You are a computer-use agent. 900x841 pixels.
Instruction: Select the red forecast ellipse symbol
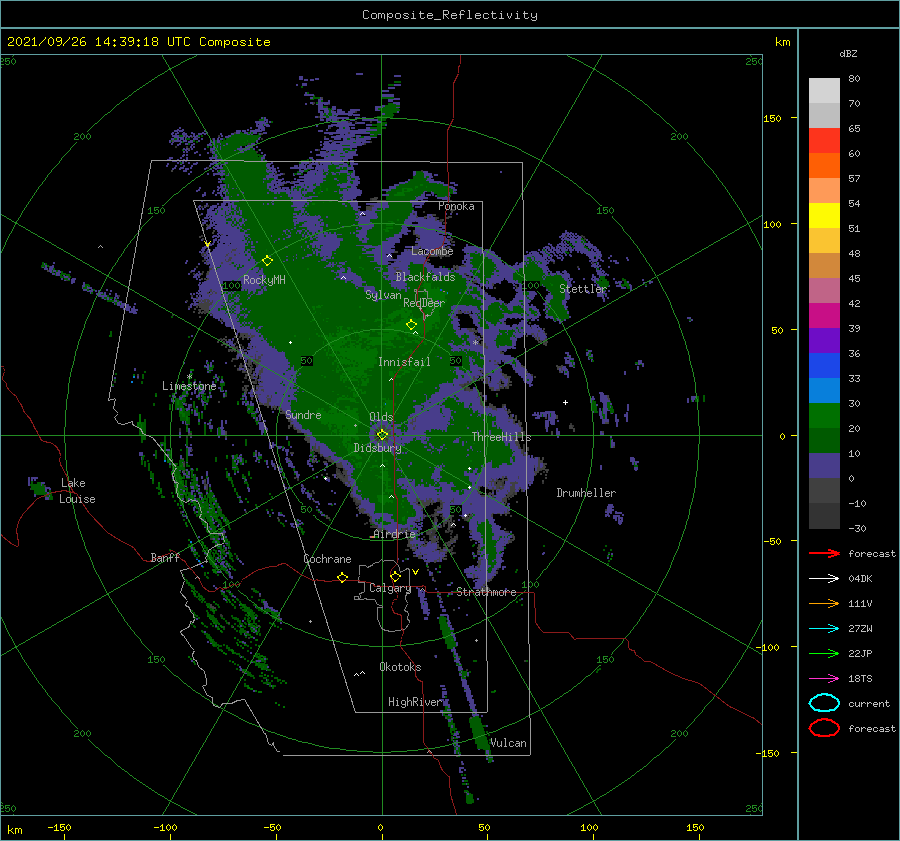coord(824,728)
